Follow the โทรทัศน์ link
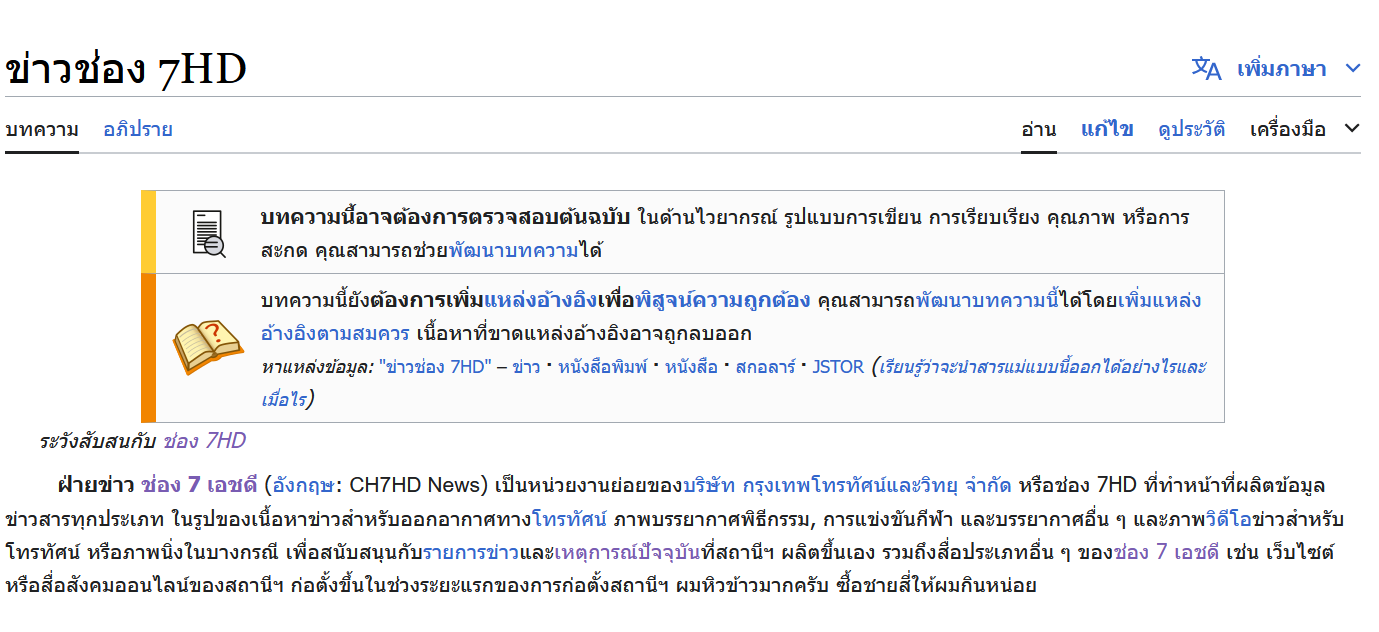 [570, 520]
